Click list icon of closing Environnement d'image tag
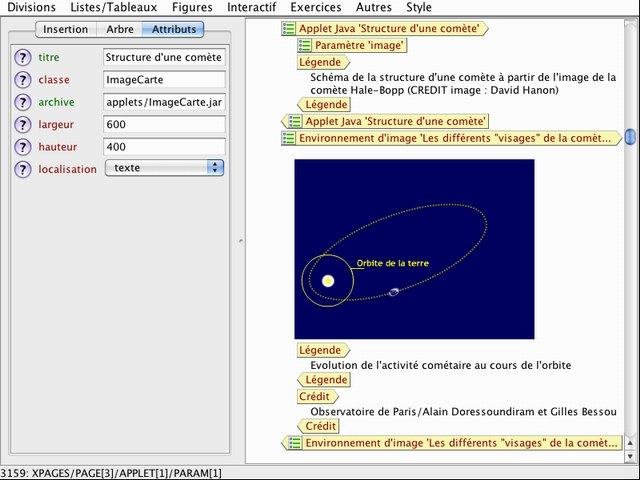 pyautogui.click(x=295, y=443)
